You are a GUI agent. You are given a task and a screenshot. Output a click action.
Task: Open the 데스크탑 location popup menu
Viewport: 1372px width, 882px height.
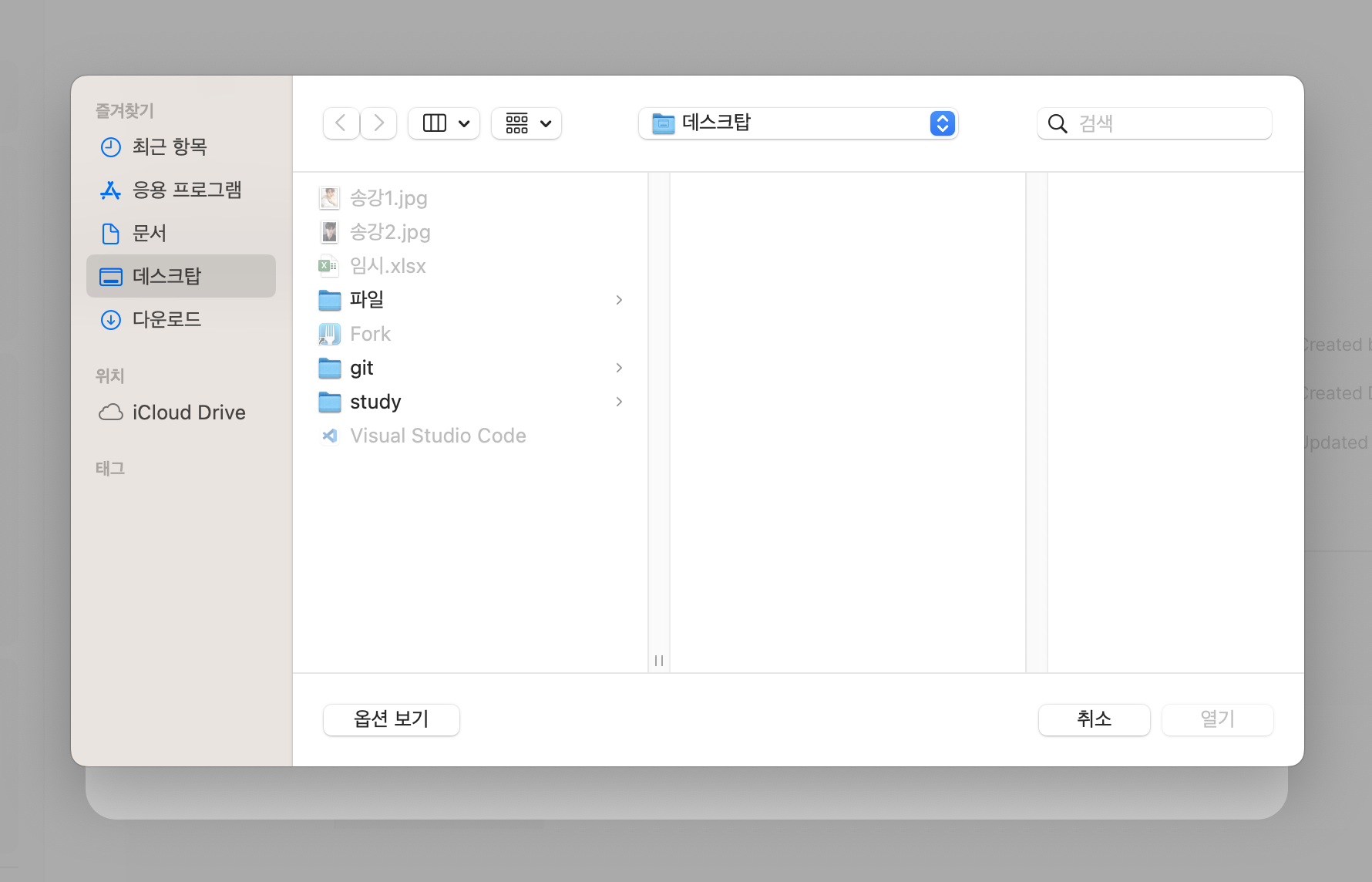pyautogui.click(x=798, y=123)
